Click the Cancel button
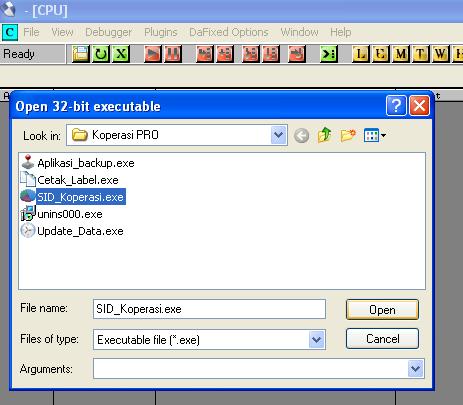 (x=382, y=339)
